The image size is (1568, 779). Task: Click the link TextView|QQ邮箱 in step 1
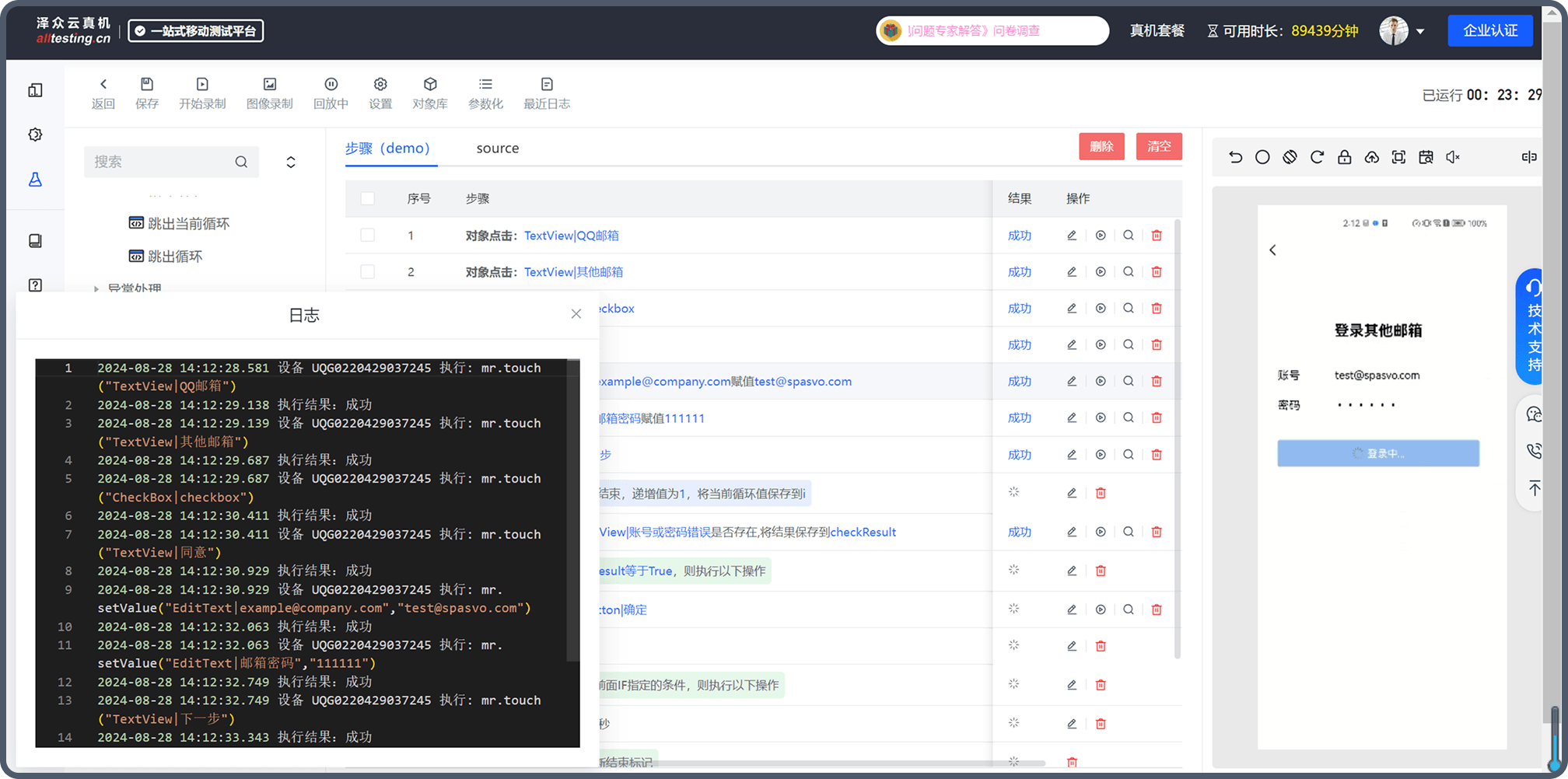572,235
